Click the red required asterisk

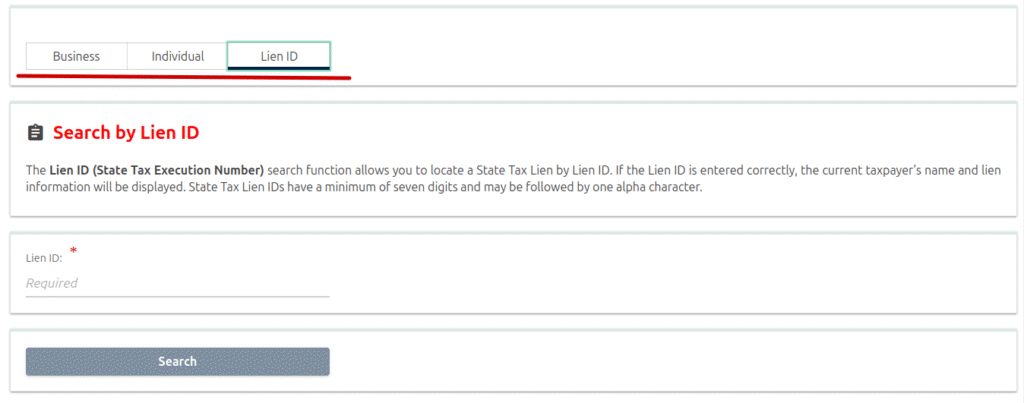73,251
